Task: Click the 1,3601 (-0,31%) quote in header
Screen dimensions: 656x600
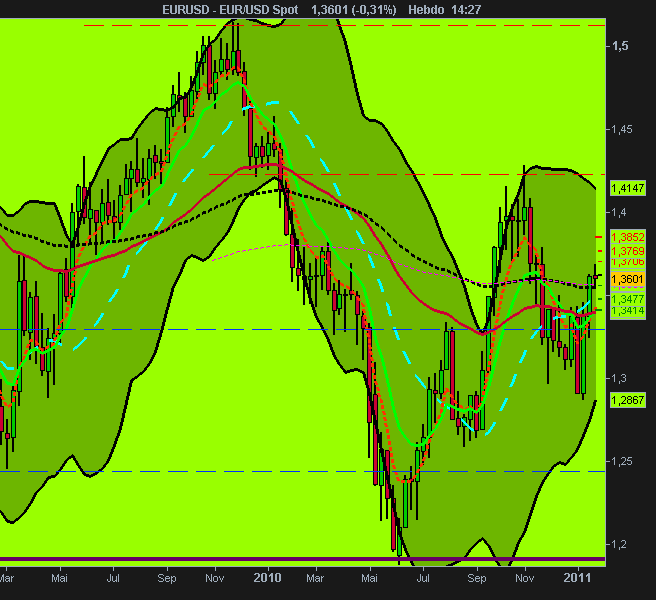Action: point(354,10)
